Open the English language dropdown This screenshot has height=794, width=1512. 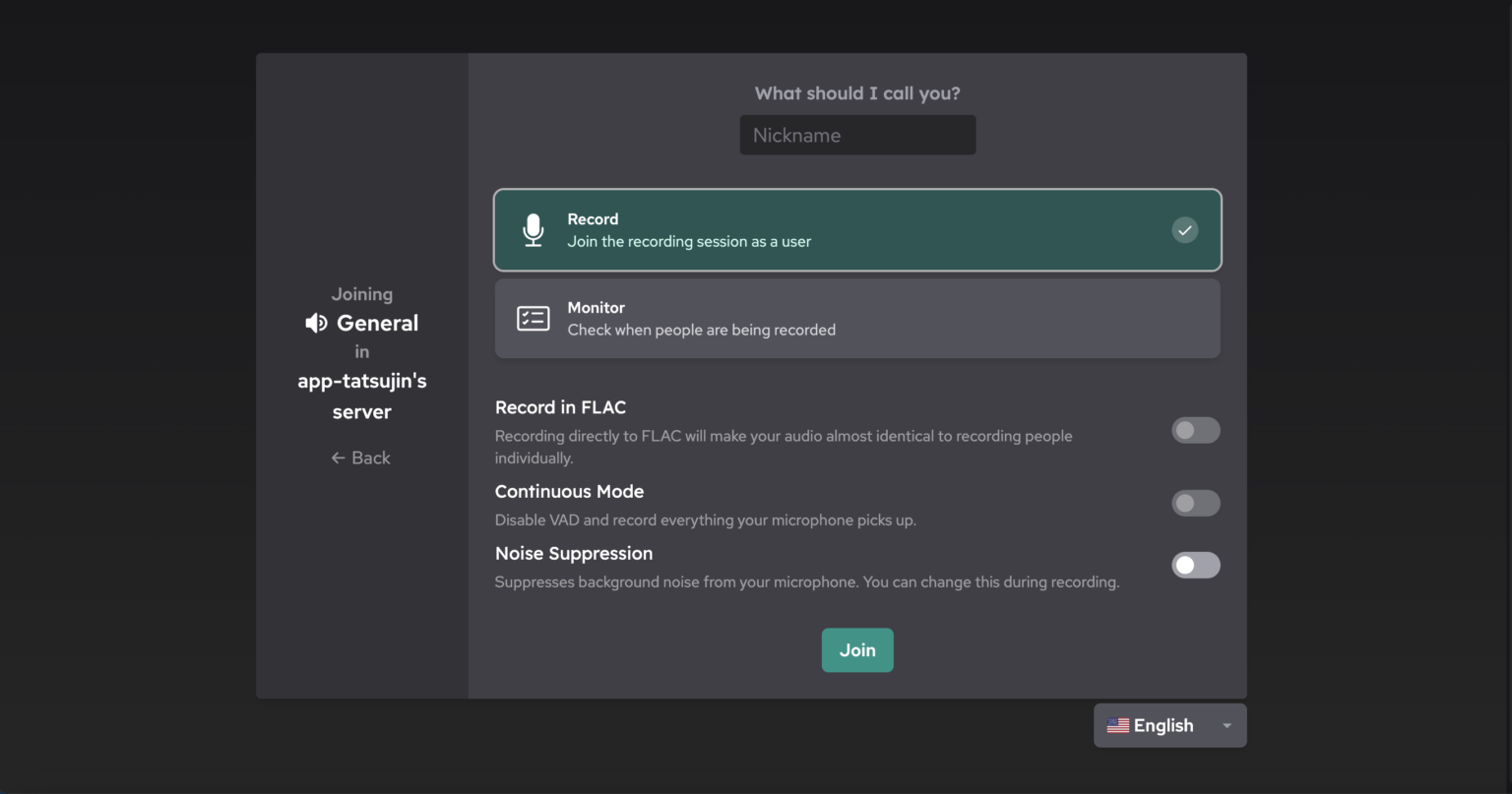1168,726
